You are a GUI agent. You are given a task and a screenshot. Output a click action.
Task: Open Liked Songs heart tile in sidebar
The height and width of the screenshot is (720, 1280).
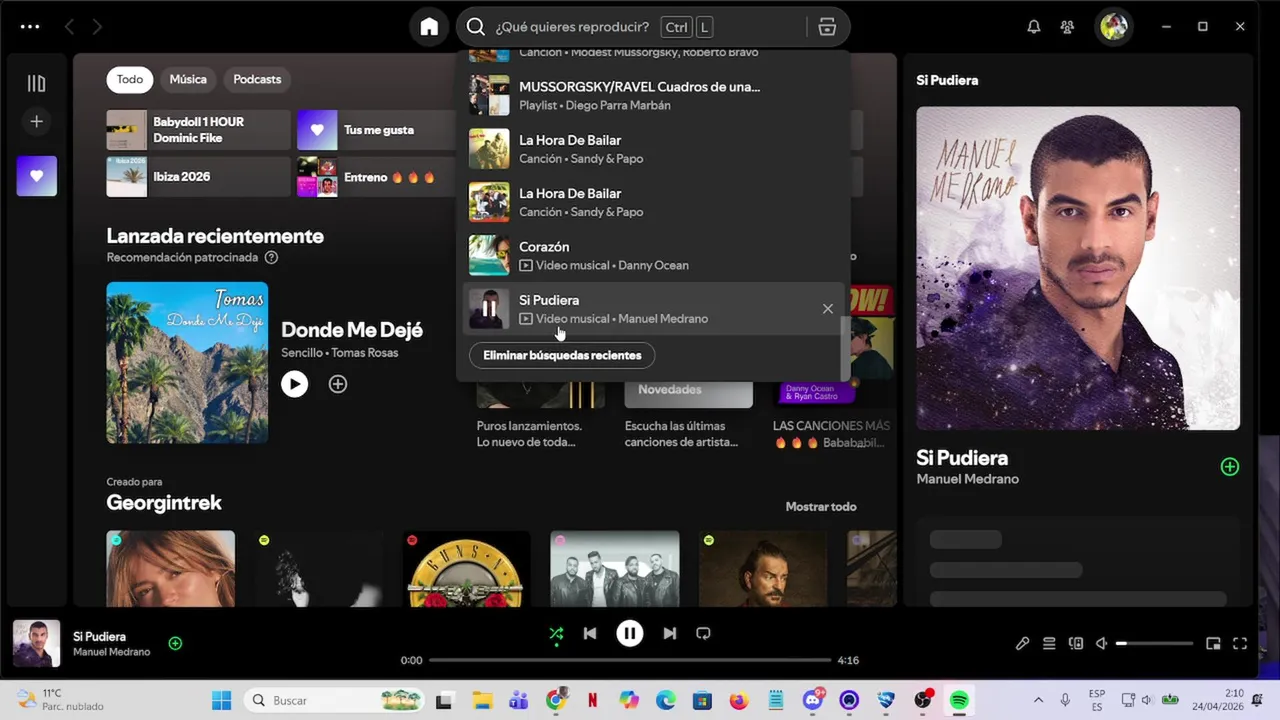[36, 176]
